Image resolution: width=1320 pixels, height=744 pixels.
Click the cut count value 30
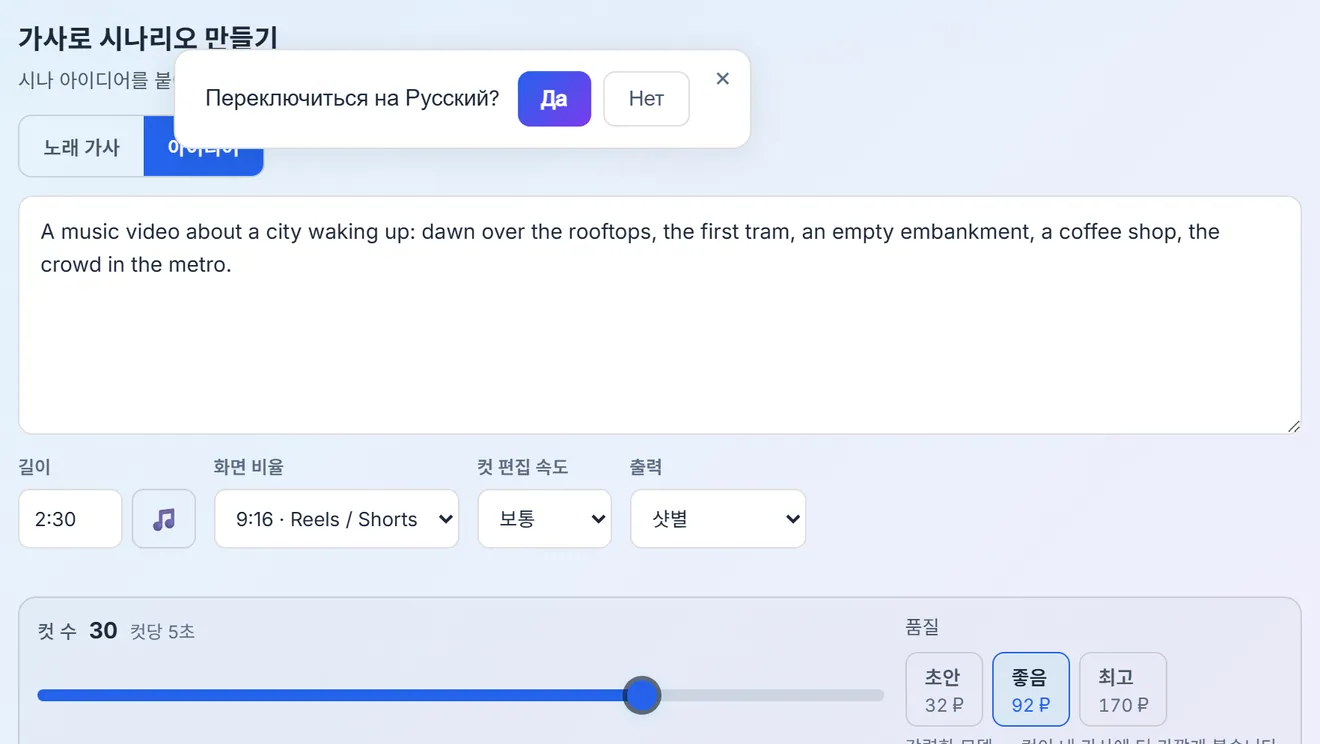pos(103,630)
